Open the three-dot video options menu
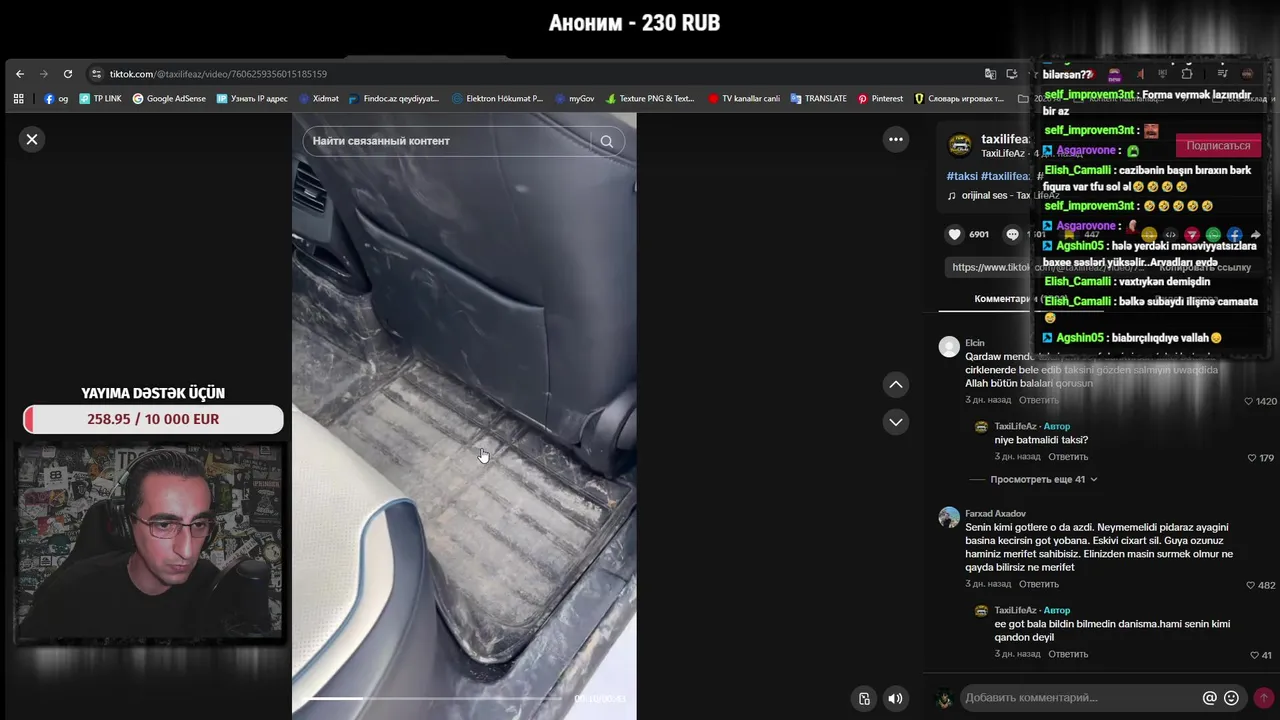Screen dimensions: 1280x720 click(x=896, y=140)
